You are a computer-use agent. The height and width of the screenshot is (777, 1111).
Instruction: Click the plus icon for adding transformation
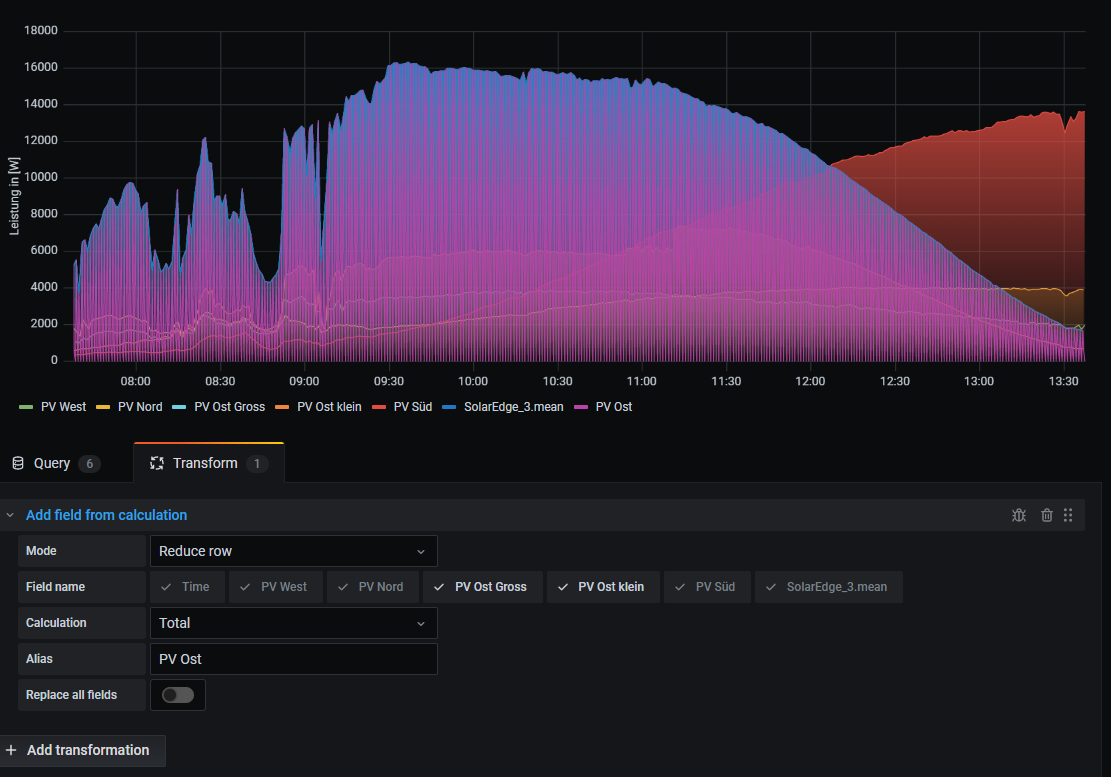[x=11, y=750]
